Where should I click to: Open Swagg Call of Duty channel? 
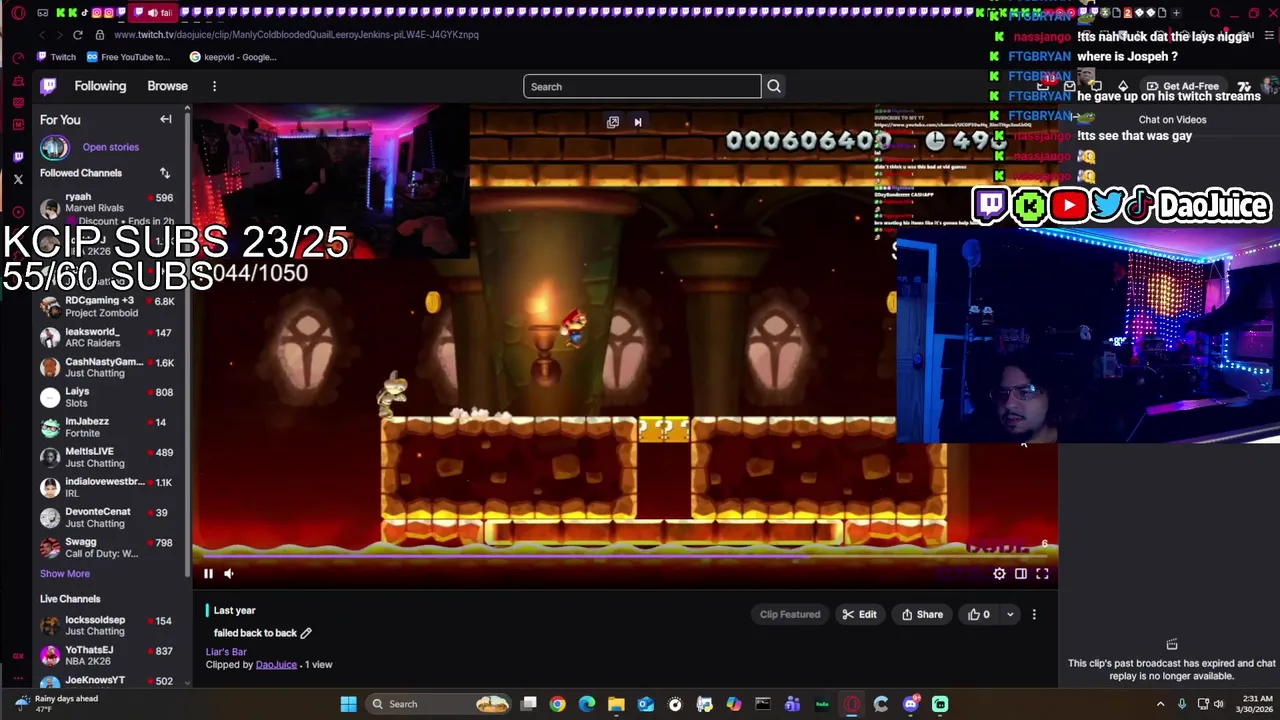pos(107,548)
